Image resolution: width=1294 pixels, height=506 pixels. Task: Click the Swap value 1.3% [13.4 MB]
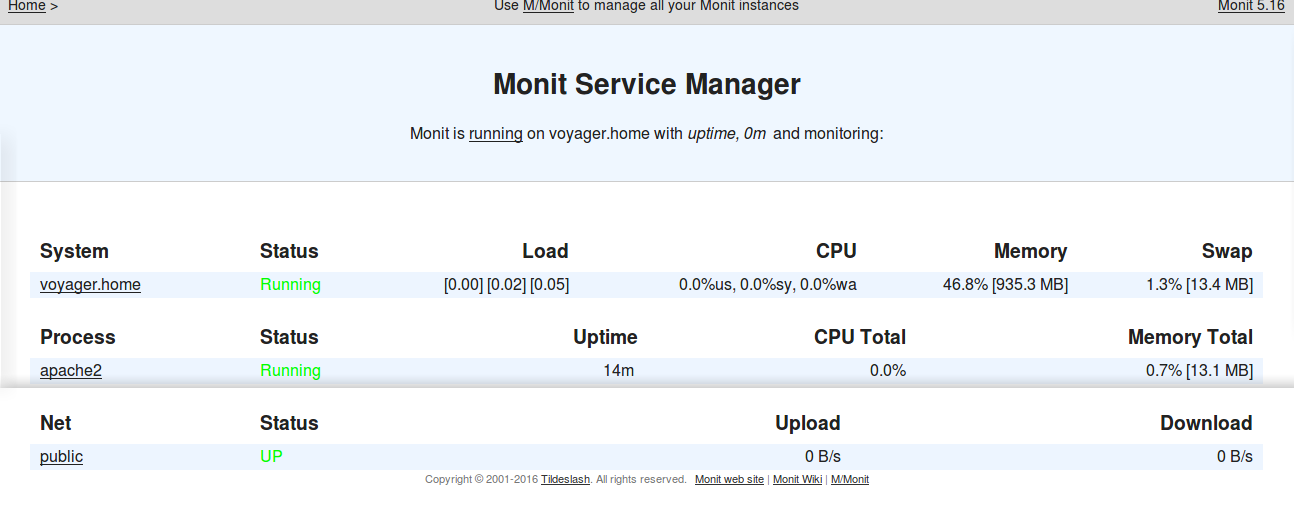1199,284
